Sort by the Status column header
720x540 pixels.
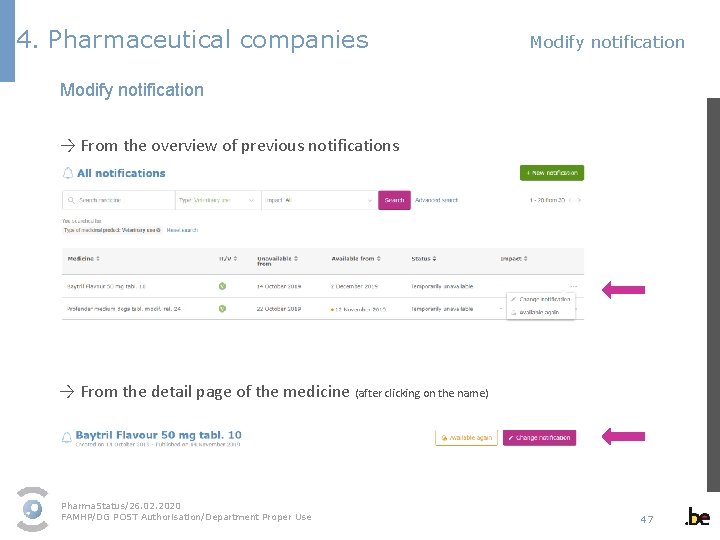click(x=422, y=259)
